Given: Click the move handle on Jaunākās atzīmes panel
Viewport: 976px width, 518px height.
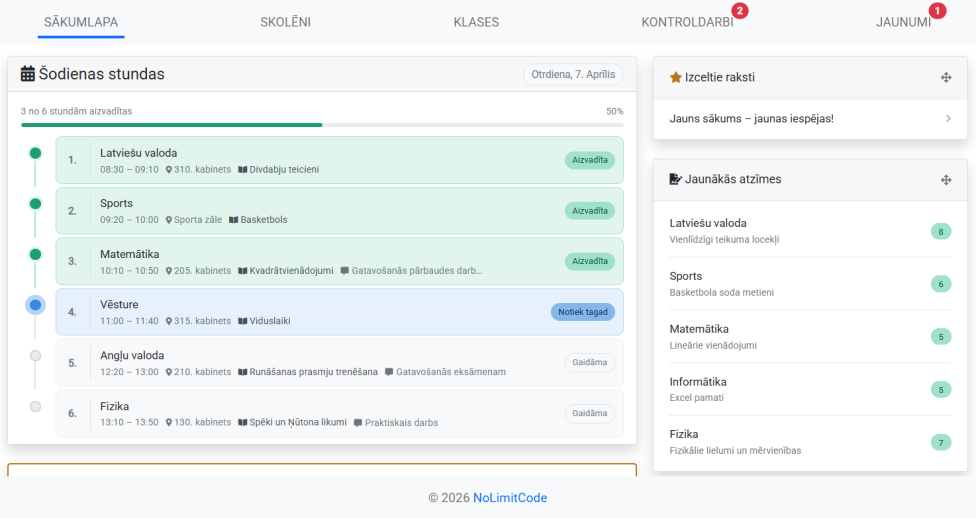Looking at the screenshot, I should 946,179.
